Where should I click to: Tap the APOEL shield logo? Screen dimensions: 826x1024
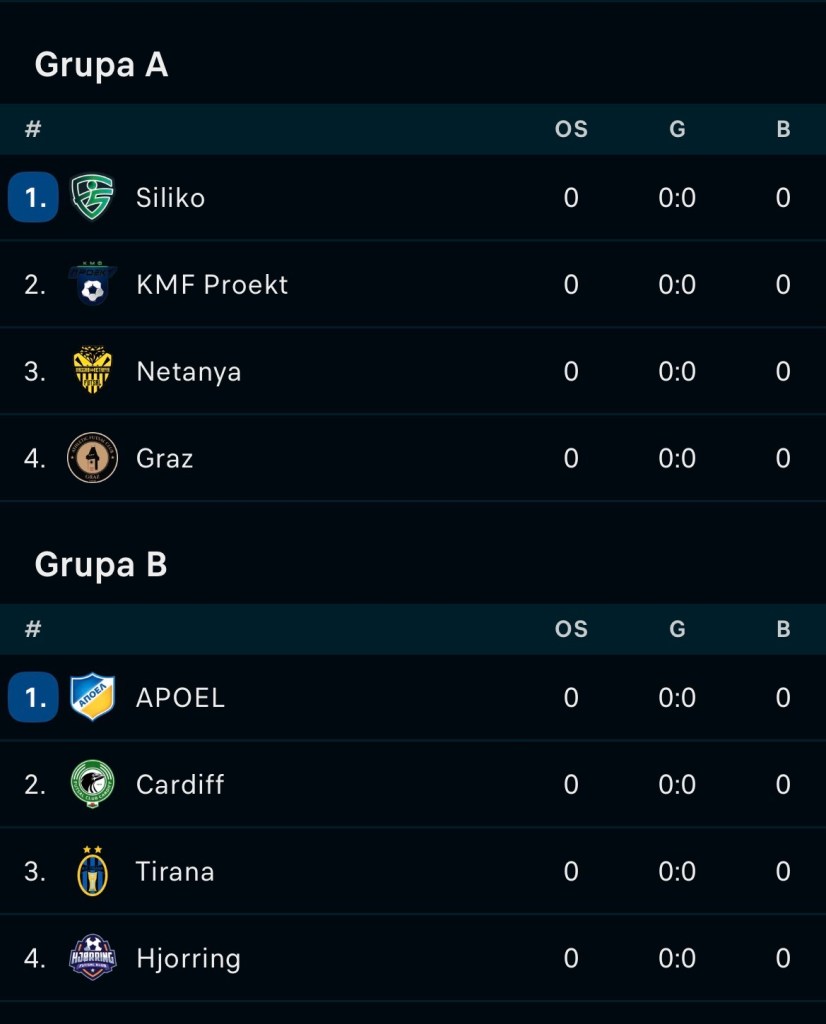(92, 697)
